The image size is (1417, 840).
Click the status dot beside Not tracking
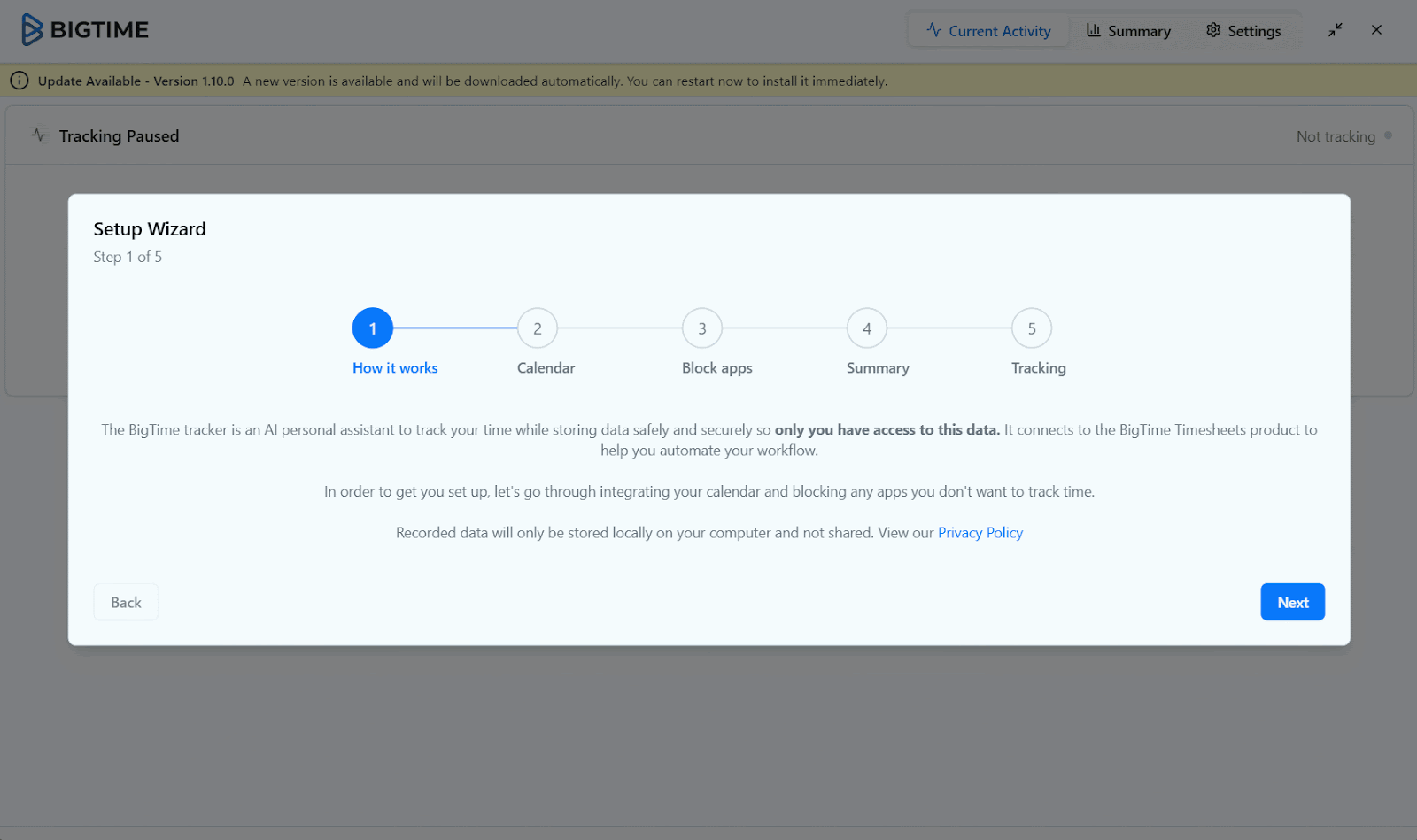pos(1387,135)
